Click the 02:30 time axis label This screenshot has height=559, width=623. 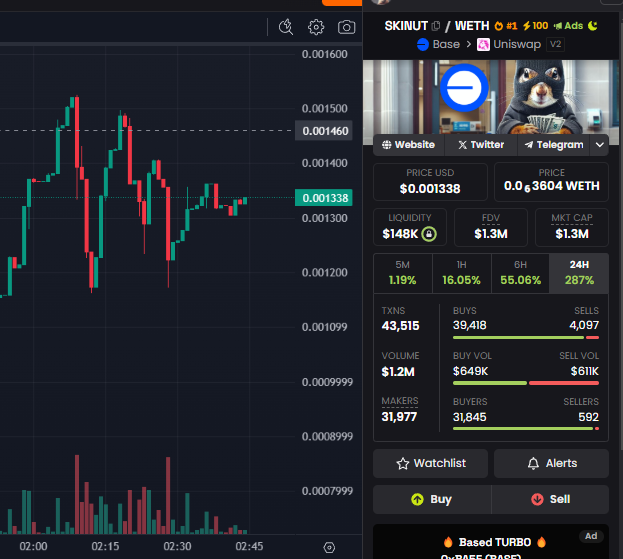[x=177, y=546]
